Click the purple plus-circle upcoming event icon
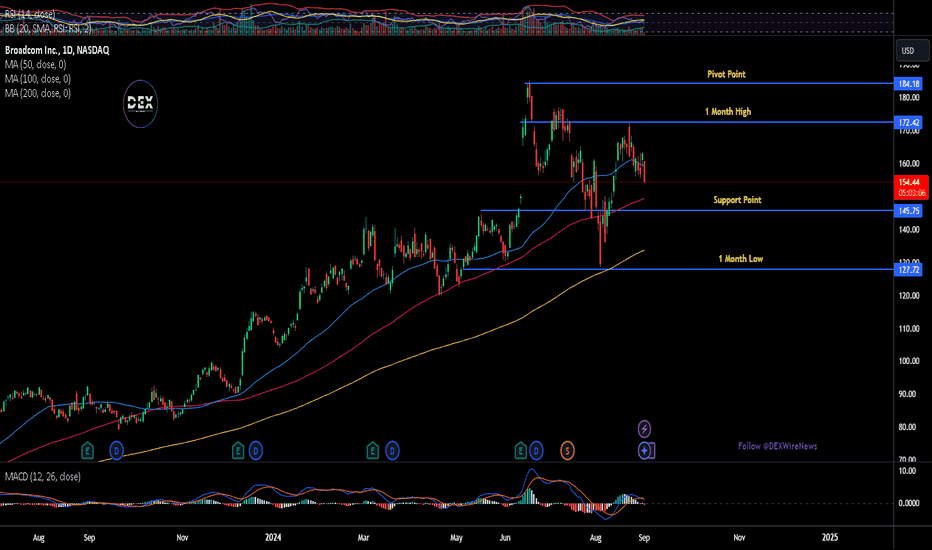Screen dimensions: 932x550 point(646,451)
